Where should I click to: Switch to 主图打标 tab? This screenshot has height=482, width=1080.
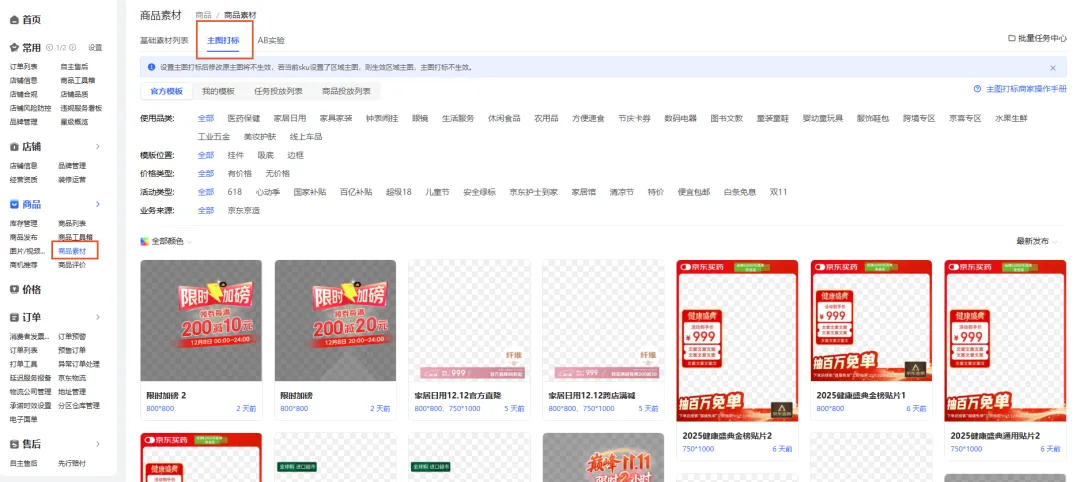223,41
